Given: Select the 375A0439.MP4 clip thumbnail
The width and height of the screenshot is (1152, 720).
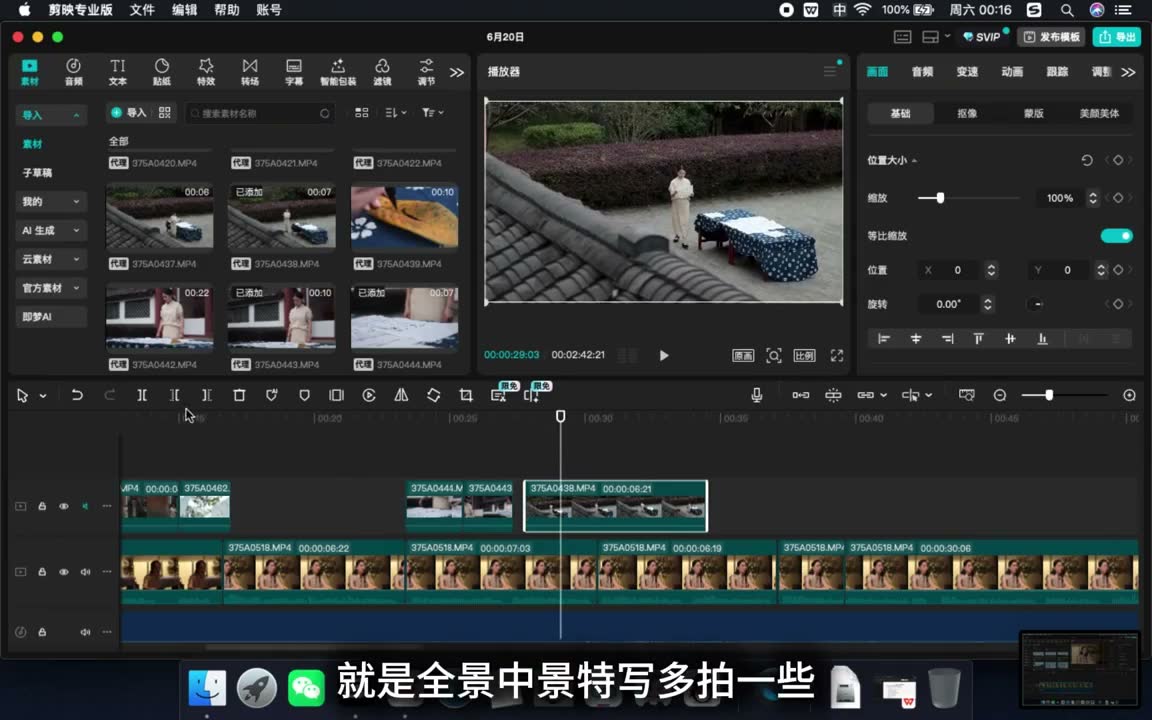Looking at the screenshot, I should pyautogui.click(x=404, y=216).
